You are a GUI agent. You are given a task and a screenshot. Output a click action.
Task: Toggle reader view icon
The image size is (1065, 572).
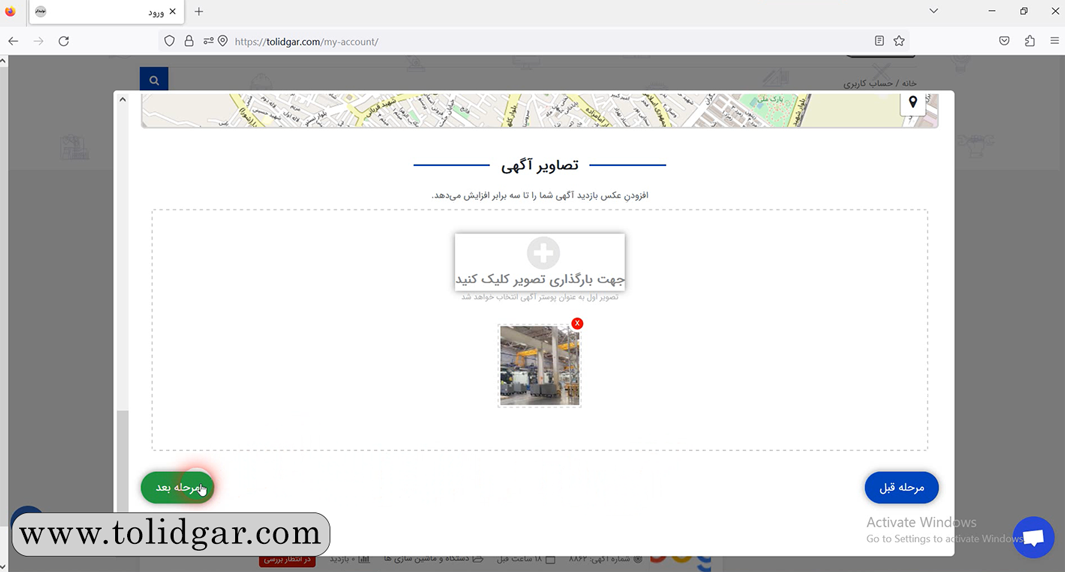(x=879, y=41)
